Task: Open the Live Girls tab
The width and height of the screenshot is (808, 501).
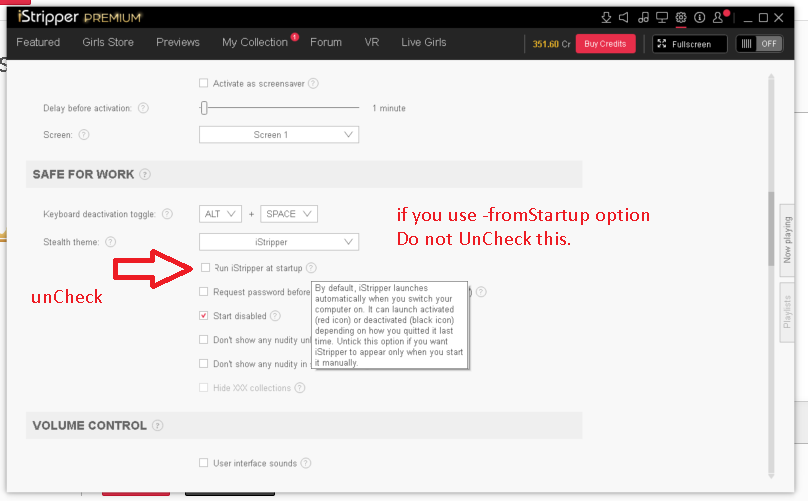Action: (x=424, y=42)
